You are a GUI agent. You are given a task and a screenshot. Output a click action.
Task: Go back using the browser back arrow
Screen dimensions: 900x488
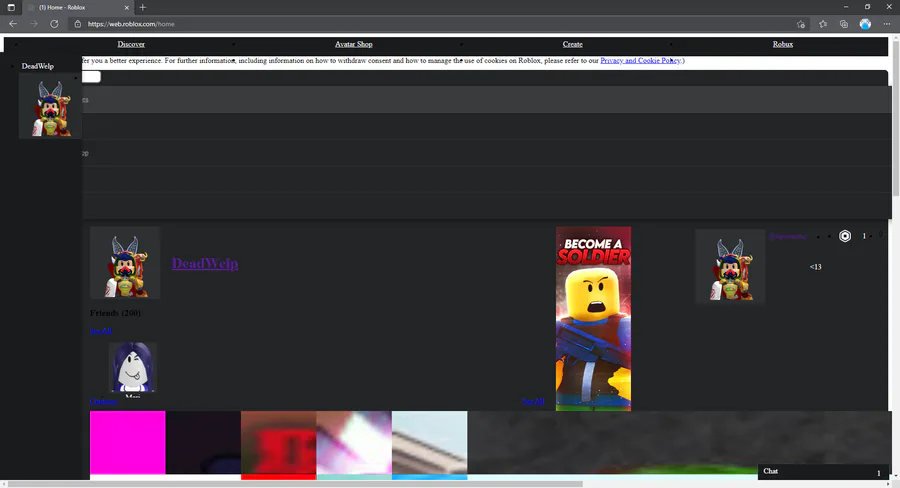[x=13, y=24]
